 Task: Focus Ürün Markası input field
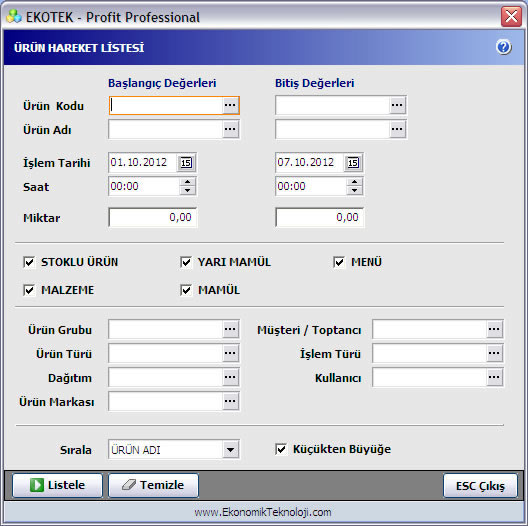tap(165, 401)
